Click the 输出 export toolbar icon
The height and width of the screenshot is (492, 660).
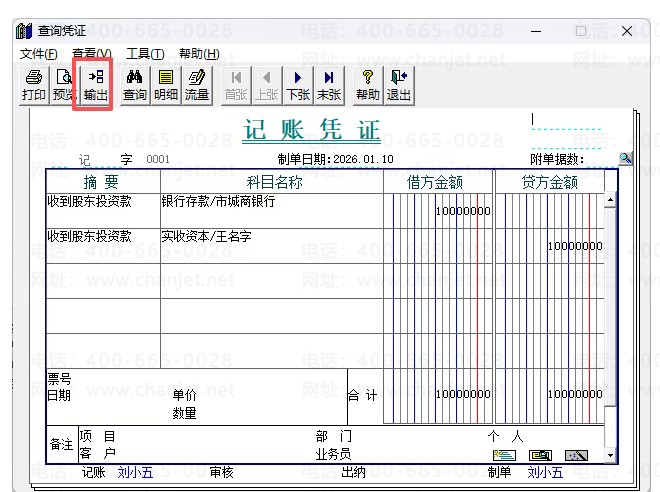(x=96, y=85)
